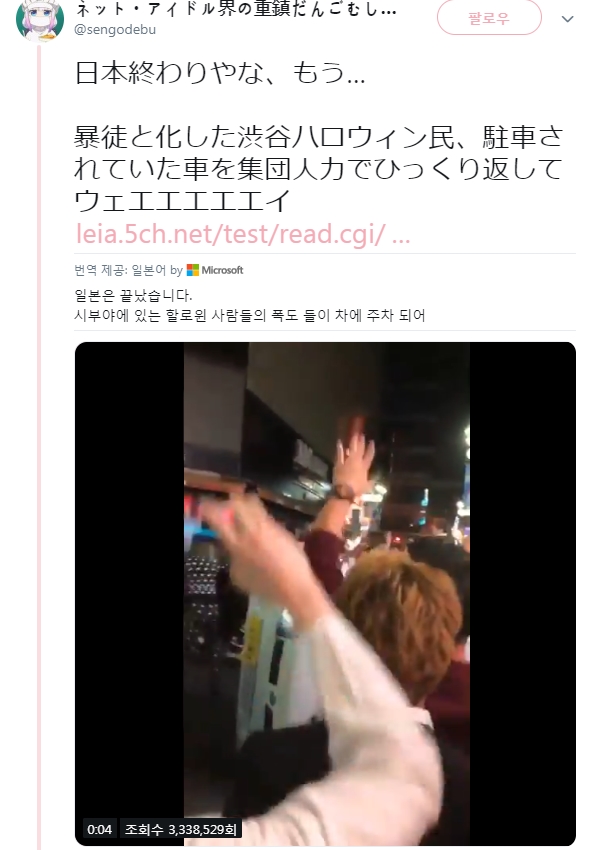The height and width of the screenshot is (850, 590).
Task: Click the Microsoft translator wordmark
Action: (222, 270)
